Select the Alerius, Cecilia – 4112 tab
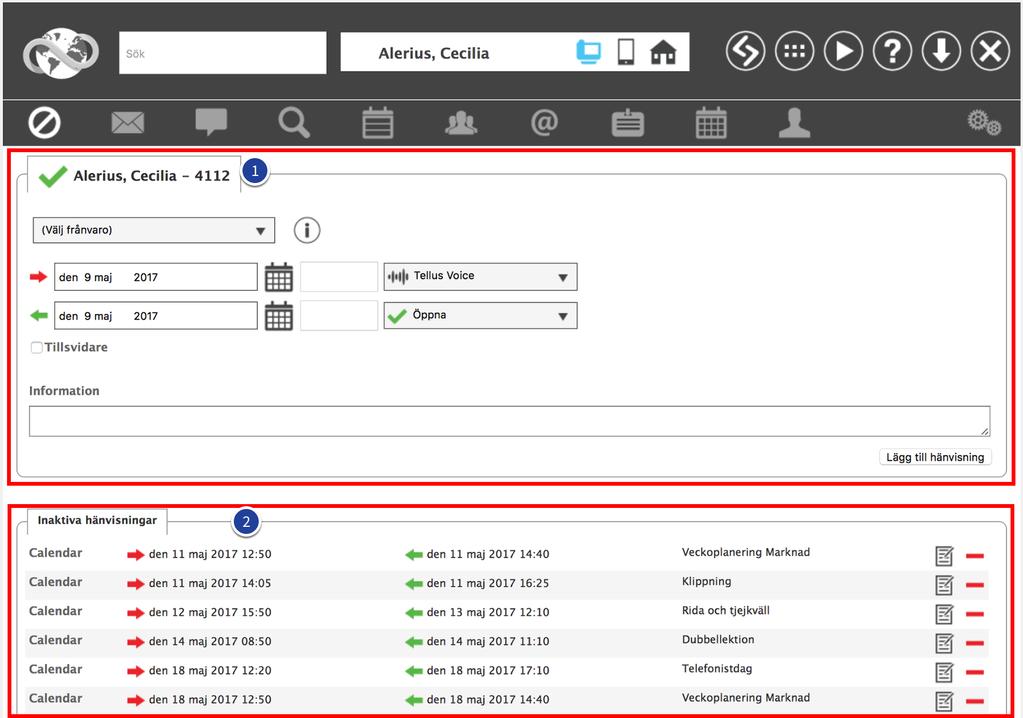This screenshot has height=718, width=1023. 134,175
